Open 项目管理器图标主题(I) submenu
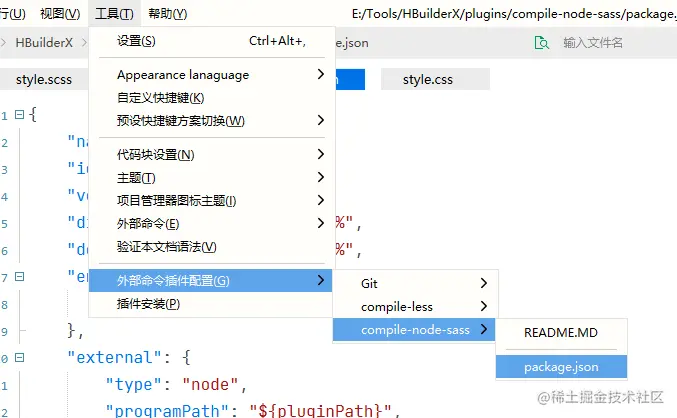 pos(212,200)
